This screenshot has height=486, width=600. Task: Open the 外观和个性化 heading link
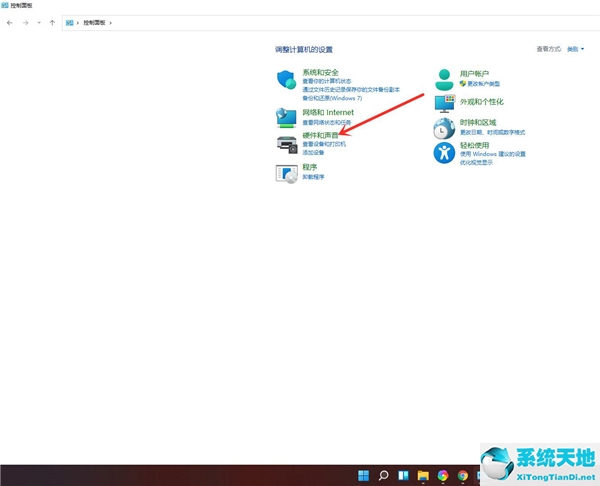pyautogui.click(x=482, y=102)
